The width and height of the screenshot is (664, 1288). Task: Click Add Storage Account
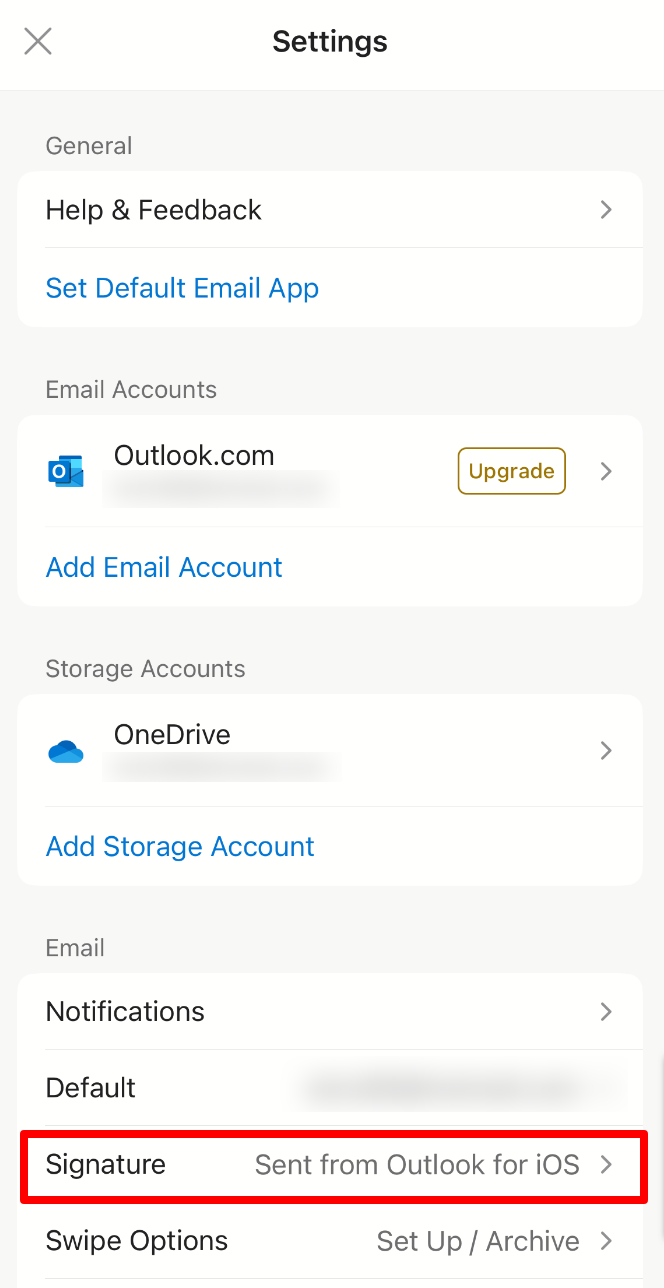(179, 846)
